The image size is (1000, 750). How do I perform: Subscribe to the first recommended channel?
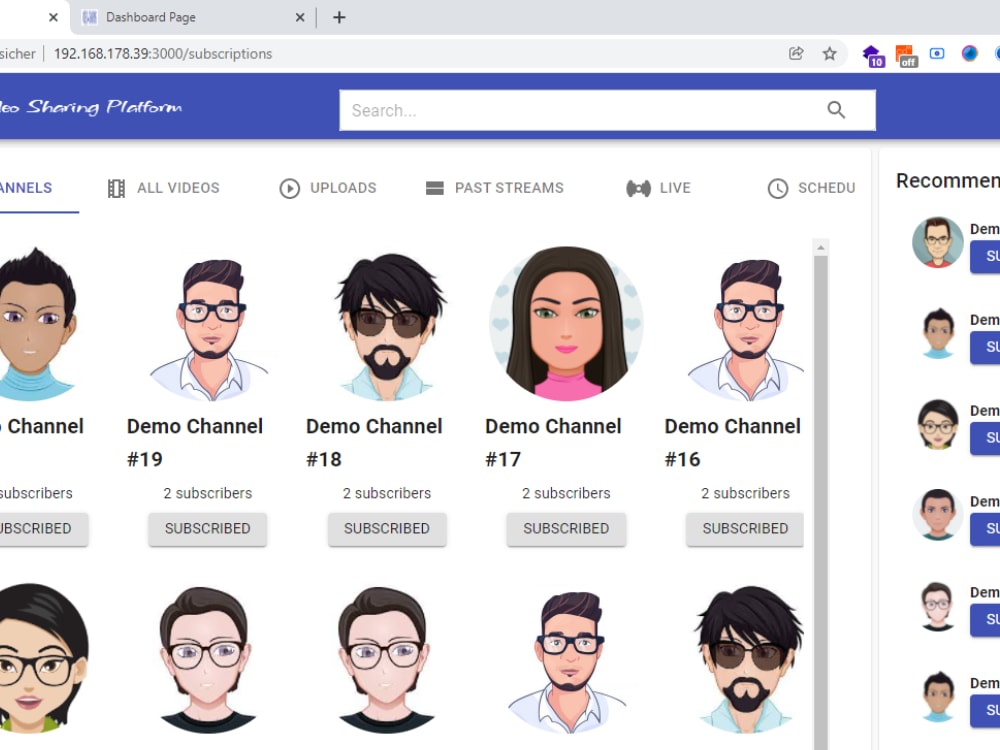[x=985, y=256]
